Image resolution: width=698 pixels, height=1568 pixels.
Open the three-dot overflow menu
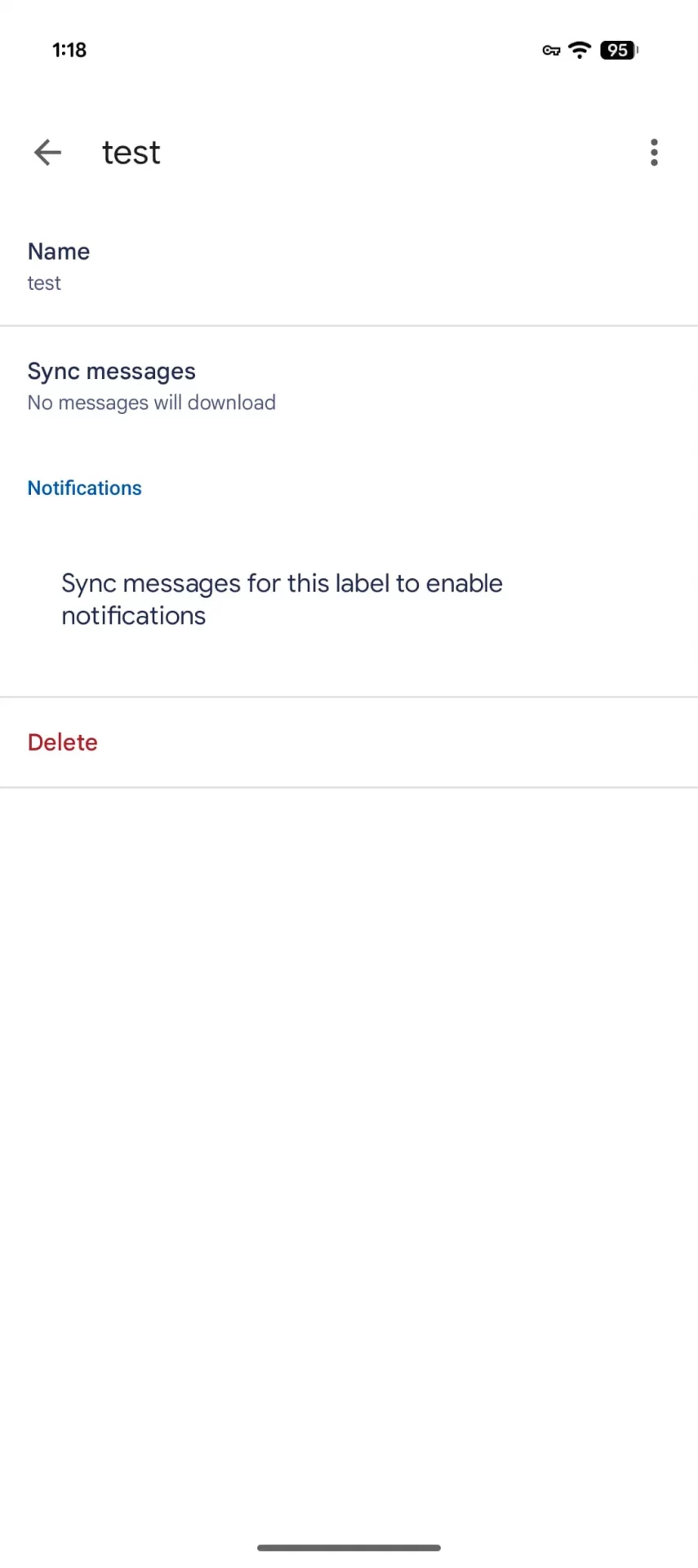[654, 153]
